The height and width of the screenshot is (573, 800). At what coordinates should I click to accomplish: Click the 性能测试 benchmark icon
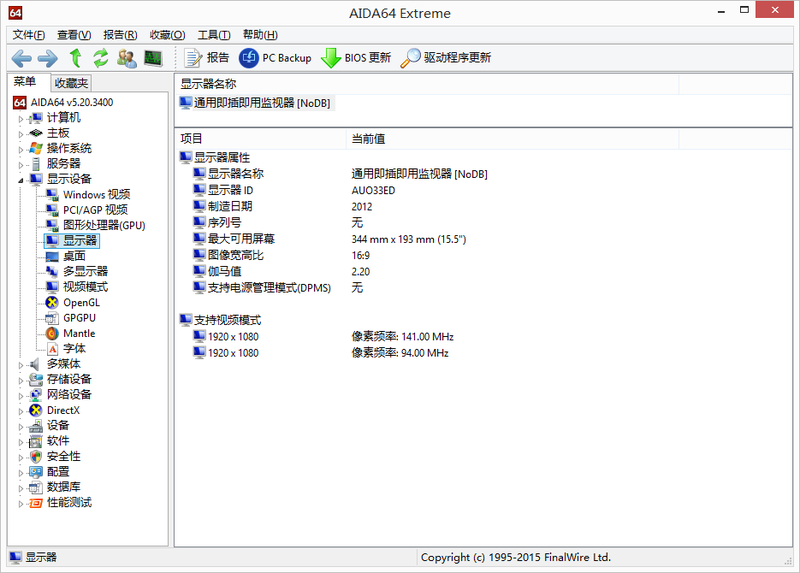coord(35,503)
